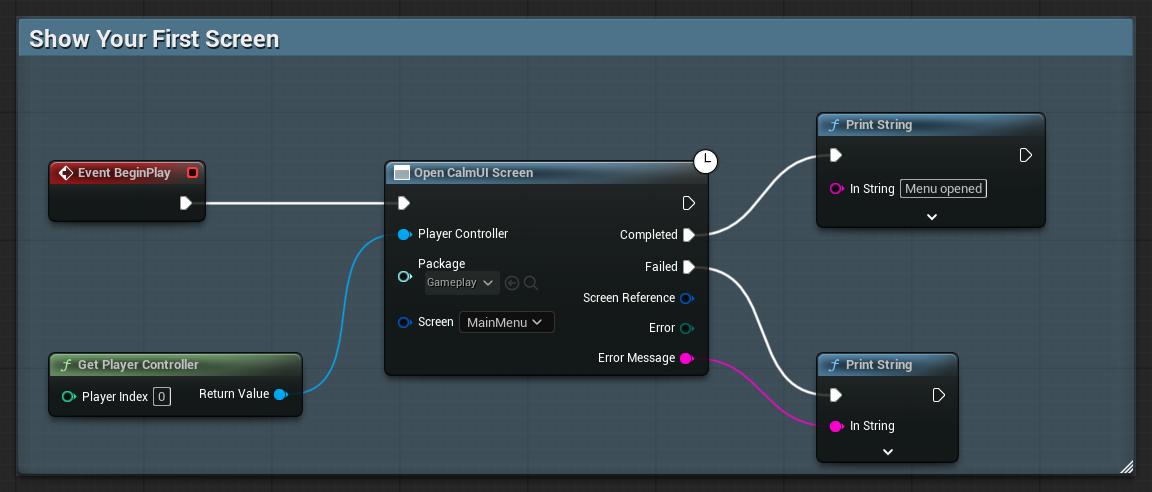Open the Screen MainMenu dropdown

point(507,322)
